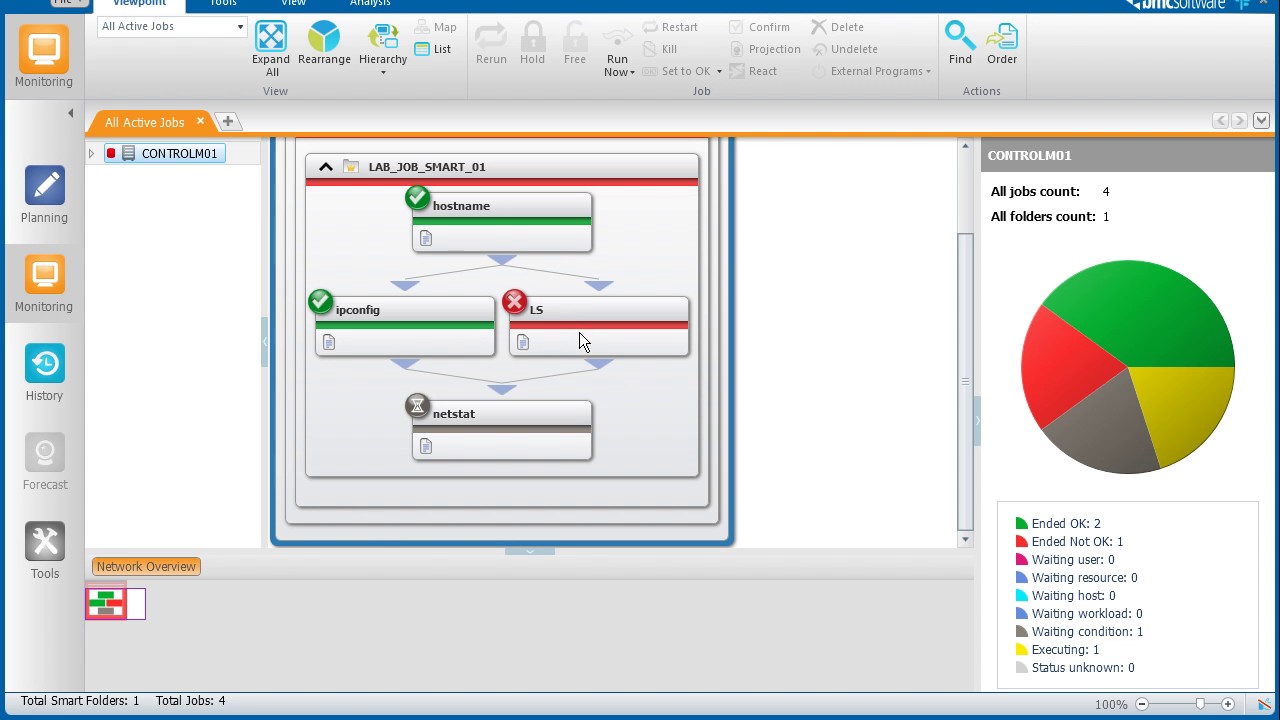Click the document icon in hostname job

(x=426, y=238)
